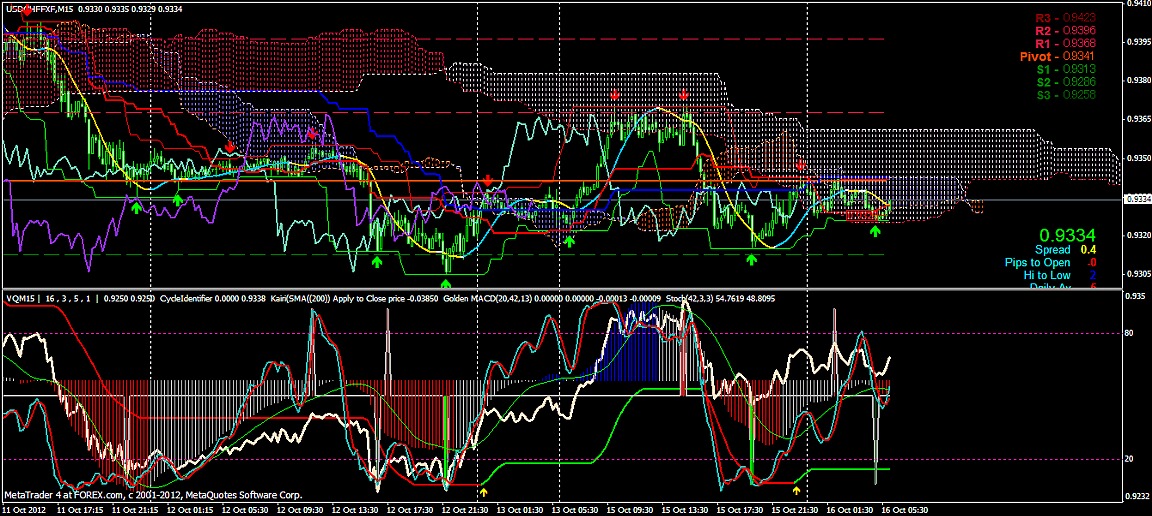This screenshot has width=1152, height=516.
Task: Click the green buy arrow near 12 Oct 13:30
Action: (378, 261)
